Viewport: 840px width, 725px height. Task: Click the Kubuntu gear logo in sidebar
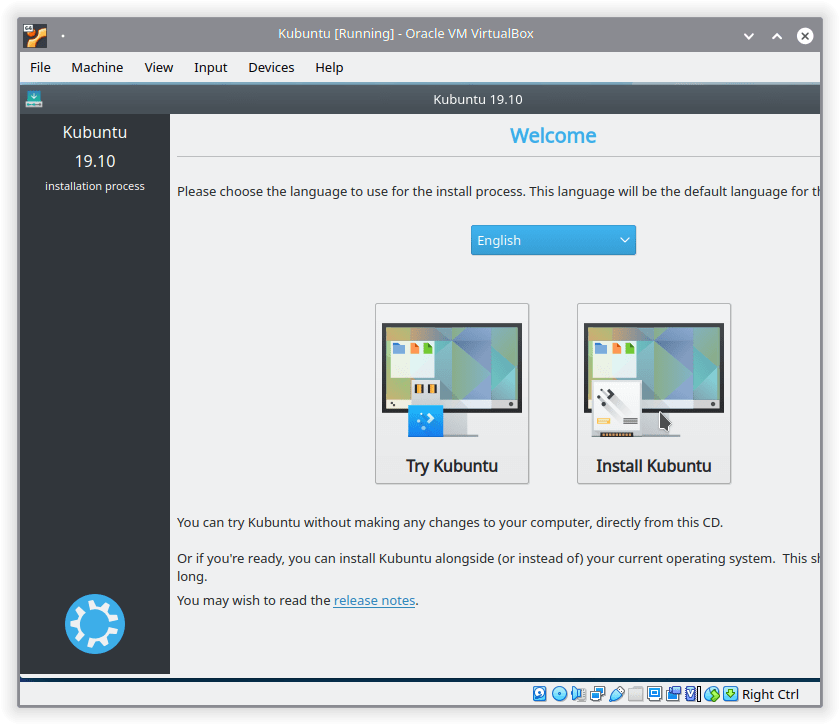point(95,624)
